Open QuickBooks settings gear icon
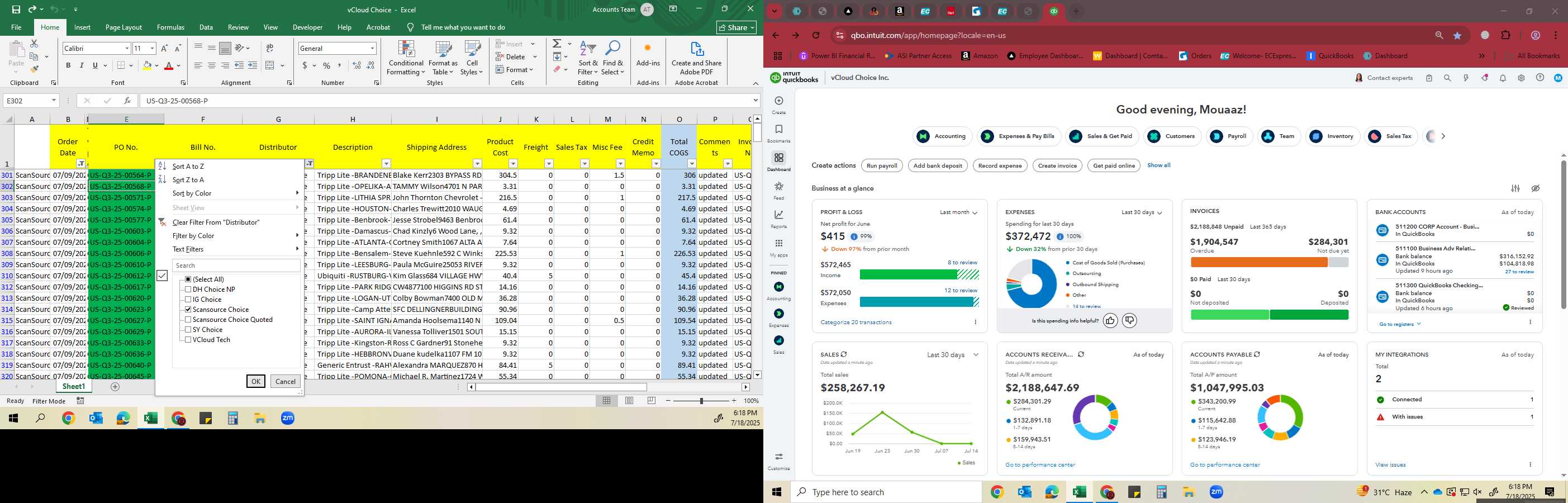The image size is (1568, 503). click(x=1521, y=78)
